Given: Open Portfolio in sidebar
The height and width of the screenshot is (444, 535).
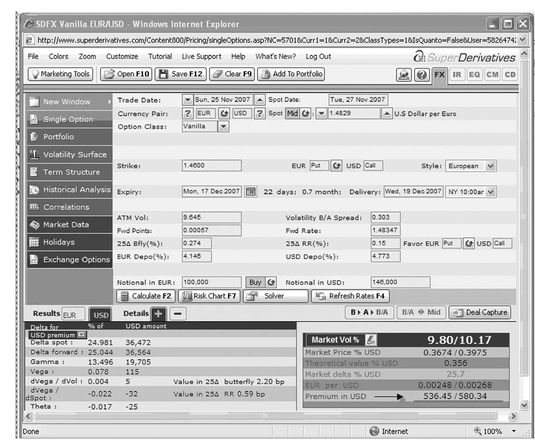Looking at the screenshot, I should [x=70, y=137].
